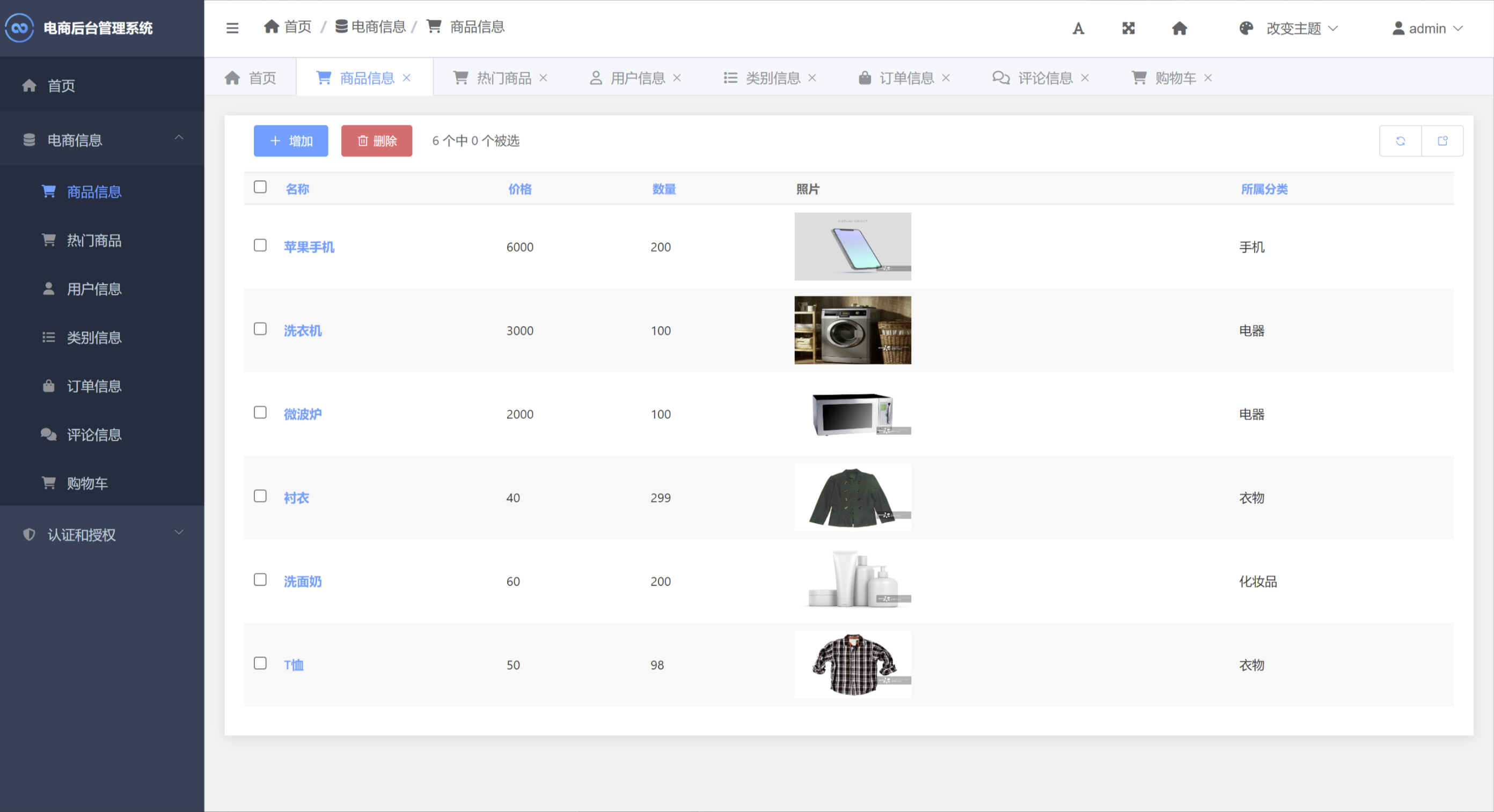Image resolution: width=1494 pixels, height=812 pixels.
Task: Click the 增加 button to add a product
Action: (290, 141)
